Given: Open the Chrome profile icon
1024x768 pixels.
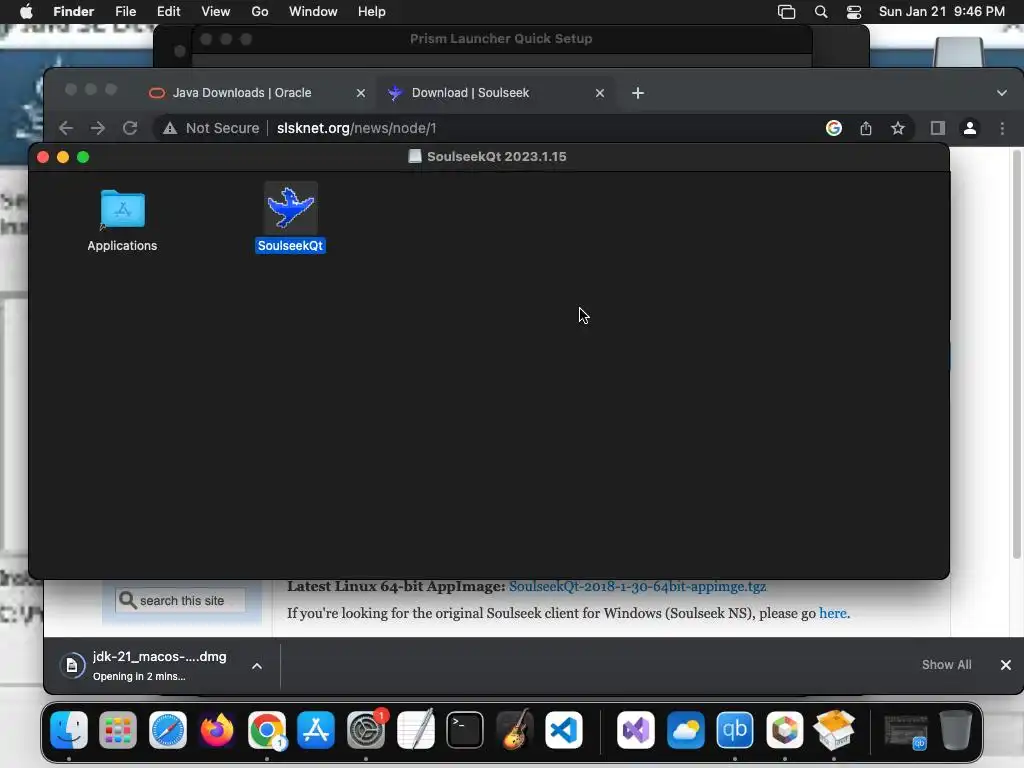Looking at the screenshot, I should [x=970, y=128].
